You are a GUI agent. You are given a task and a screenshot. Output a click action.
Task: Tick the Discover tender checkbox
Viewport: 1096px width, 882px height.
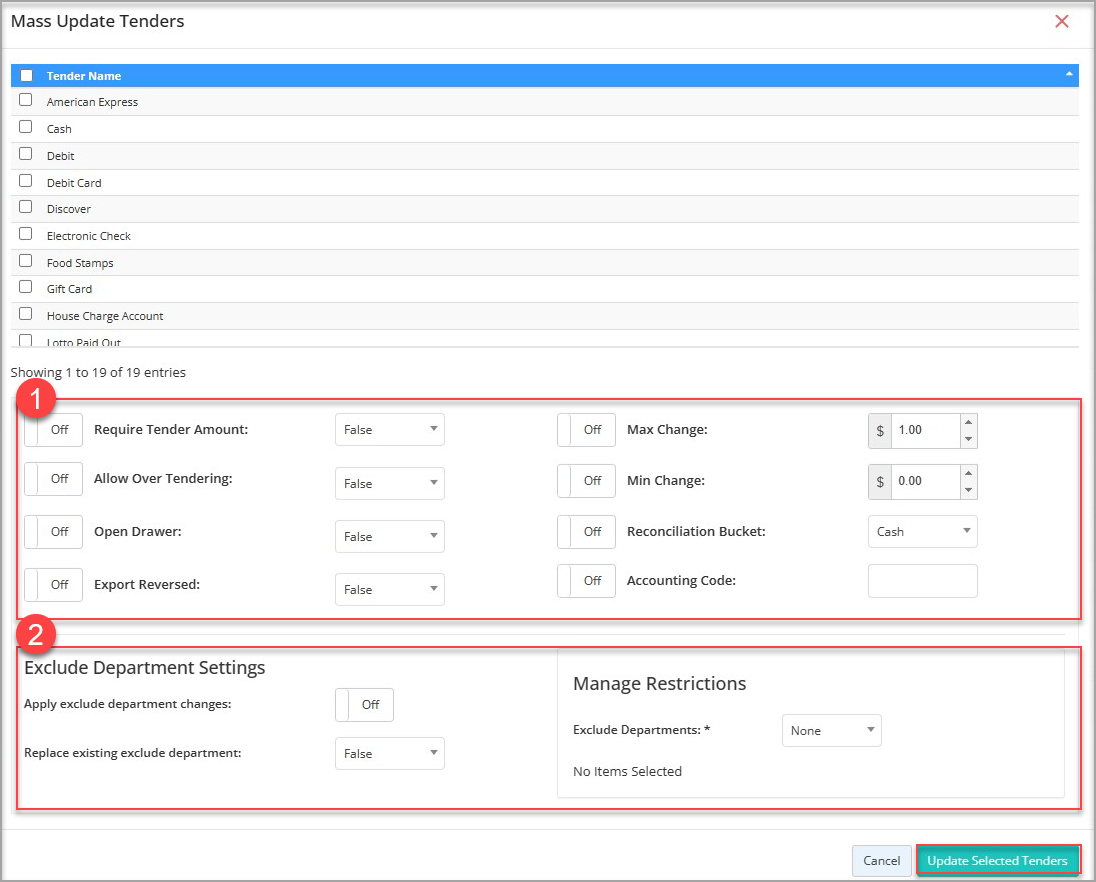[x=26, y=207]
